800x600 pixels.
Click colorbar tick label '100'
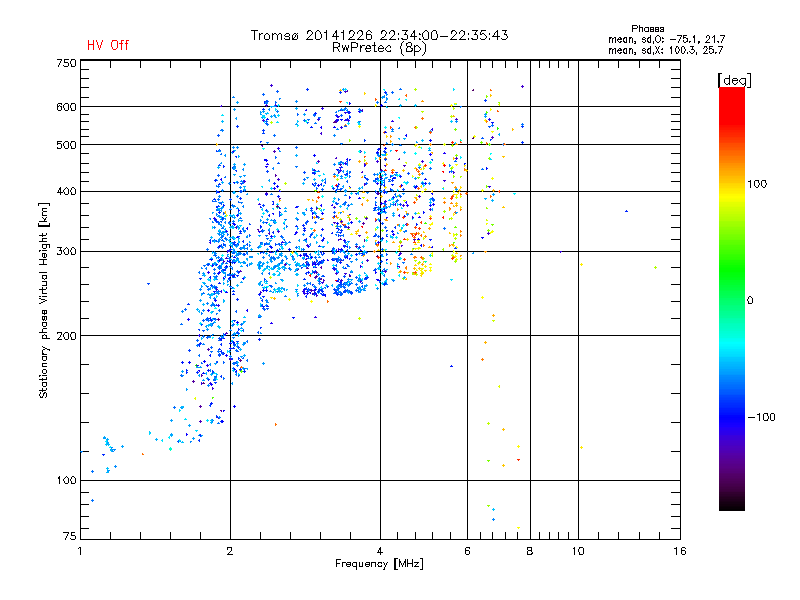pyautogui.click(x=757, y=184)
